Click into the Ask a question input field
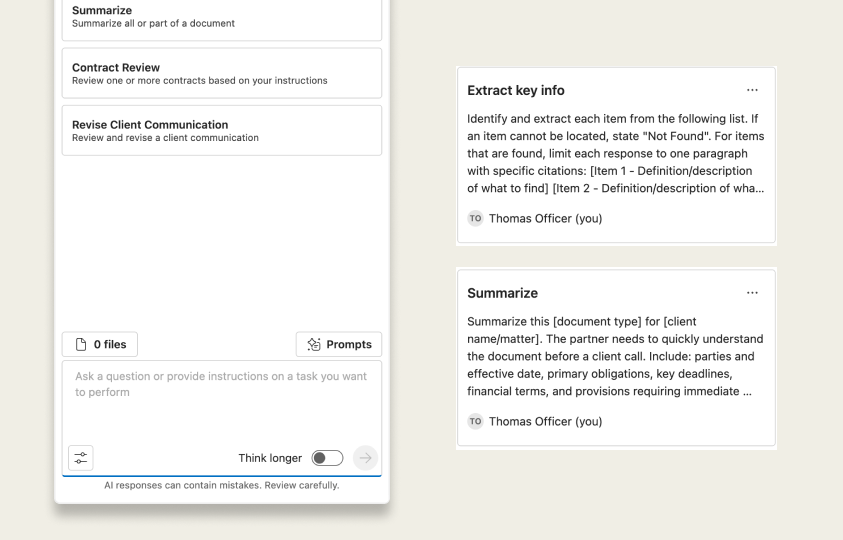843x540 pixels. tap(222, 402)
